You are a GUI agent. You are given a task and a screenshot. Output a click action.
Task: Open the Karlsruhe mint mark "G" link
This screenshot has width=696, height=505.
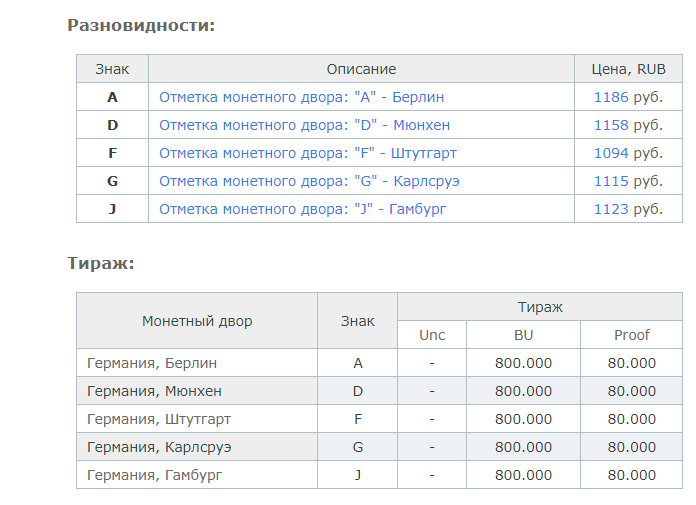[x=309, y=181]
